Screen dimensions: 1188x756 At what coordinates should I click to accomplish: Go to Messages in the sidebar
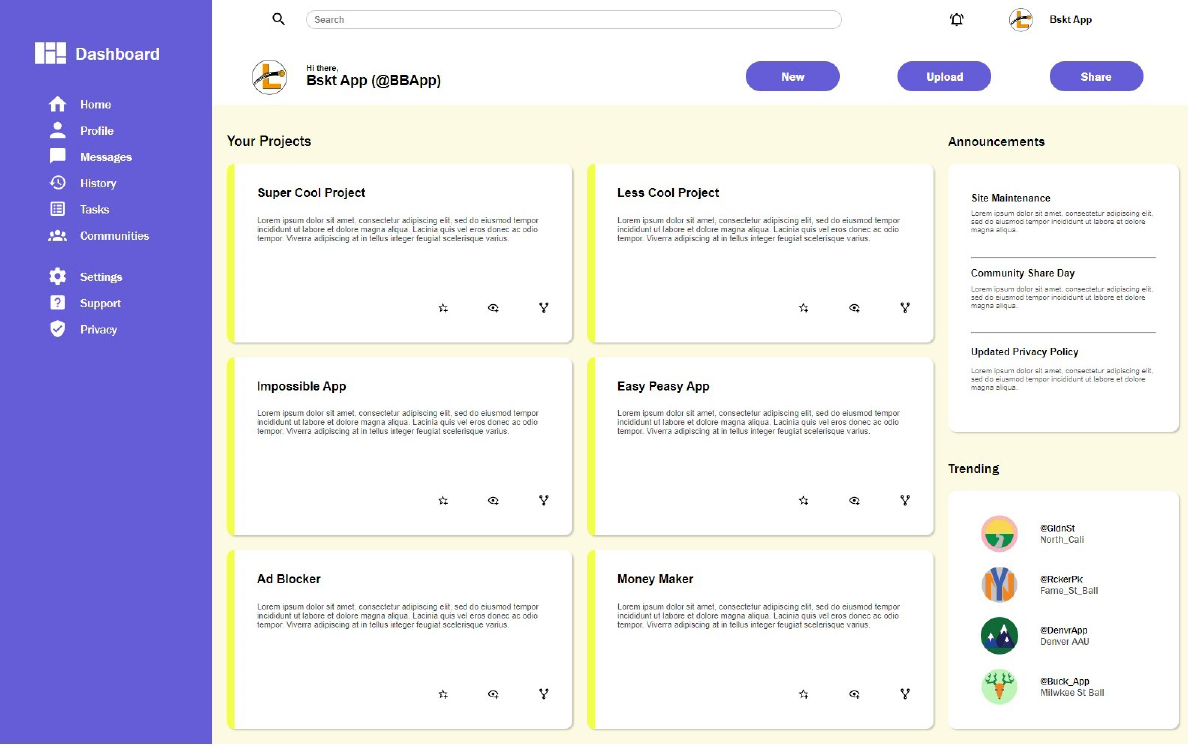pos(105,157)
